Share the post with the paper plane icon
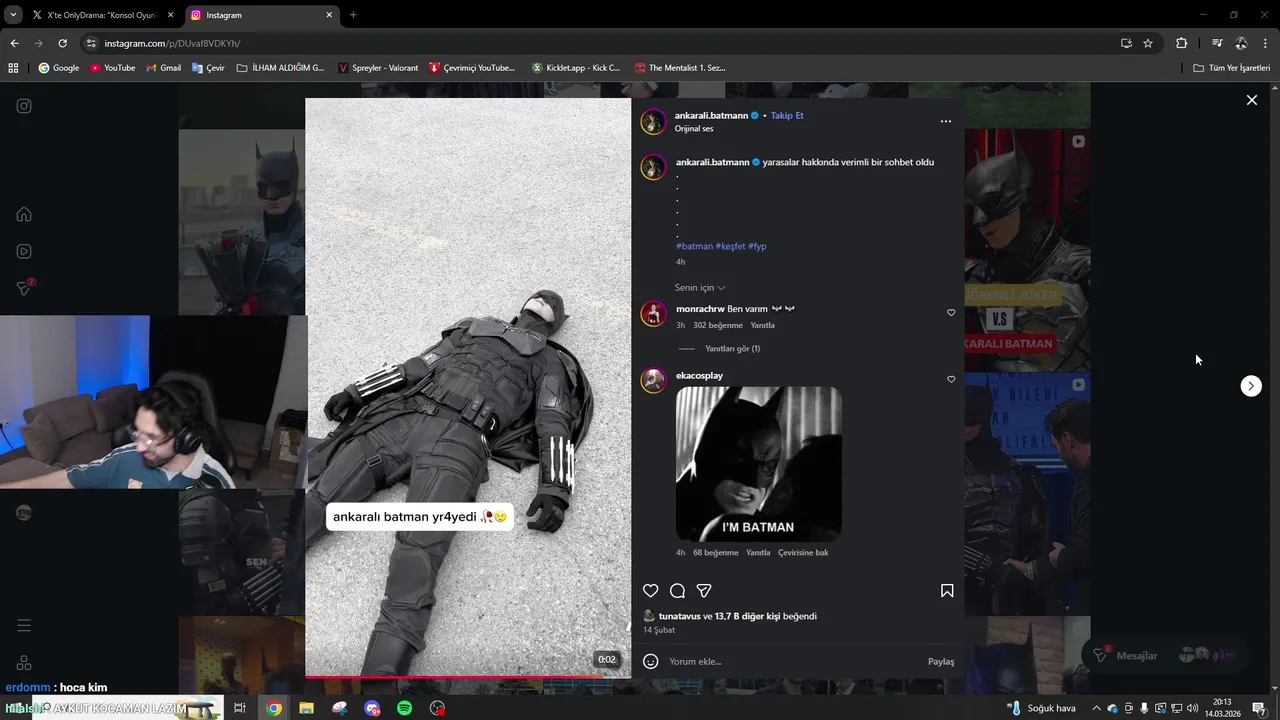 pos(704,591)
